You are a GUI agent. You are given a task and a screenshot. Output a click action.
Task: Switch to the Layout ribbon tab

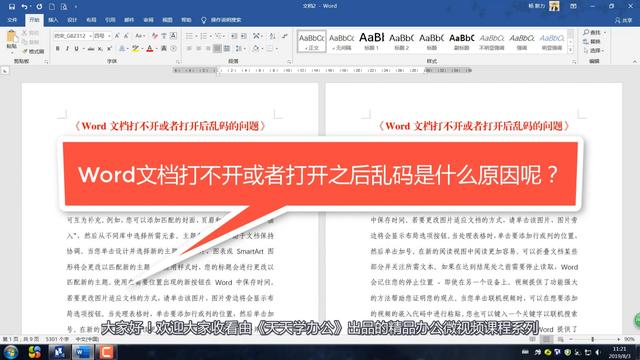[x=91, y=20]
